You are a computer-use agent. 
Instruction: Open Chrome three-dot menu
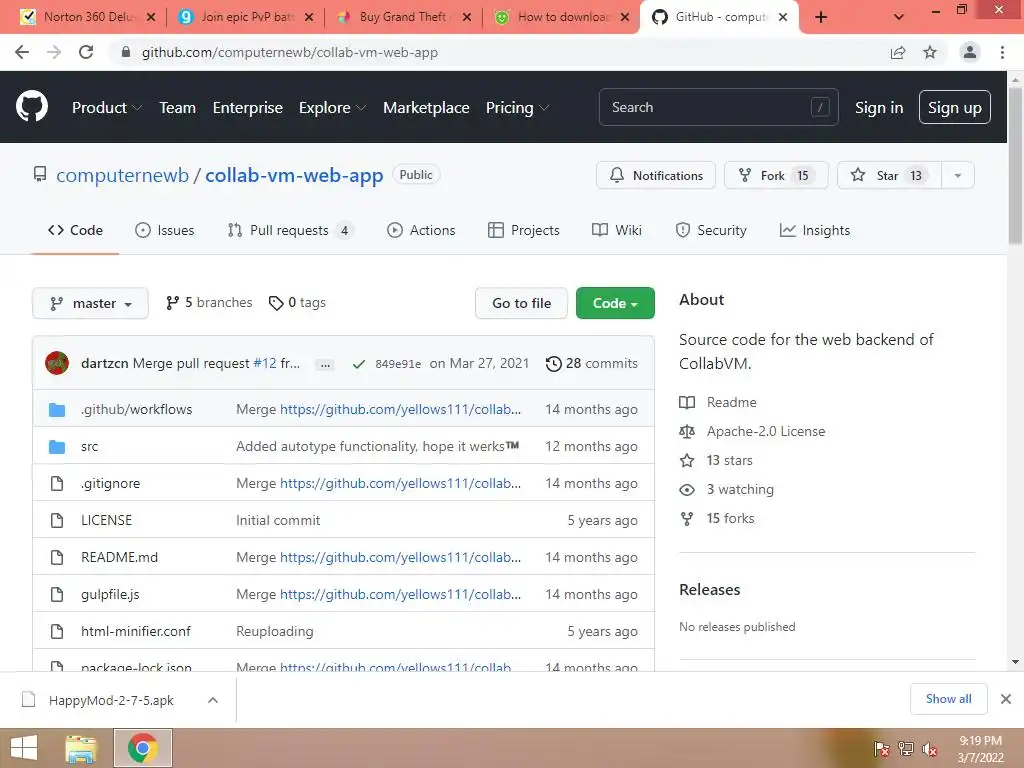tap(1002, 52)
